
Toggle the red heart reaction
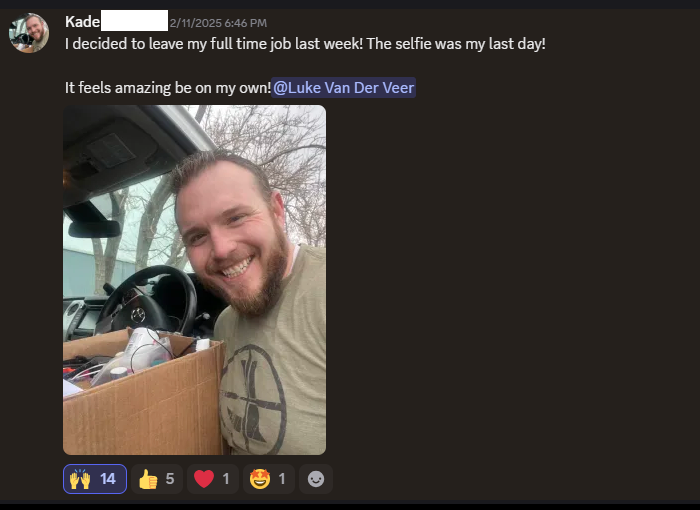[x=212, y=479]
